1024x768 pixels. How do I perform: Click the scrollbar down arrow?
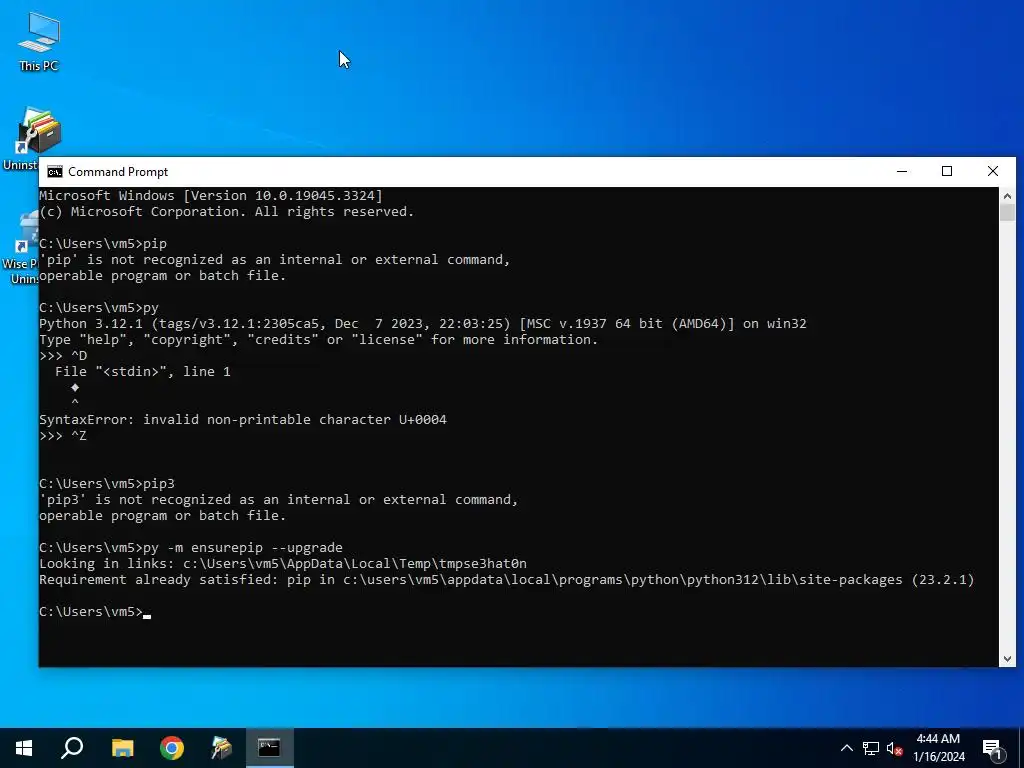(x=1007, y=659)
